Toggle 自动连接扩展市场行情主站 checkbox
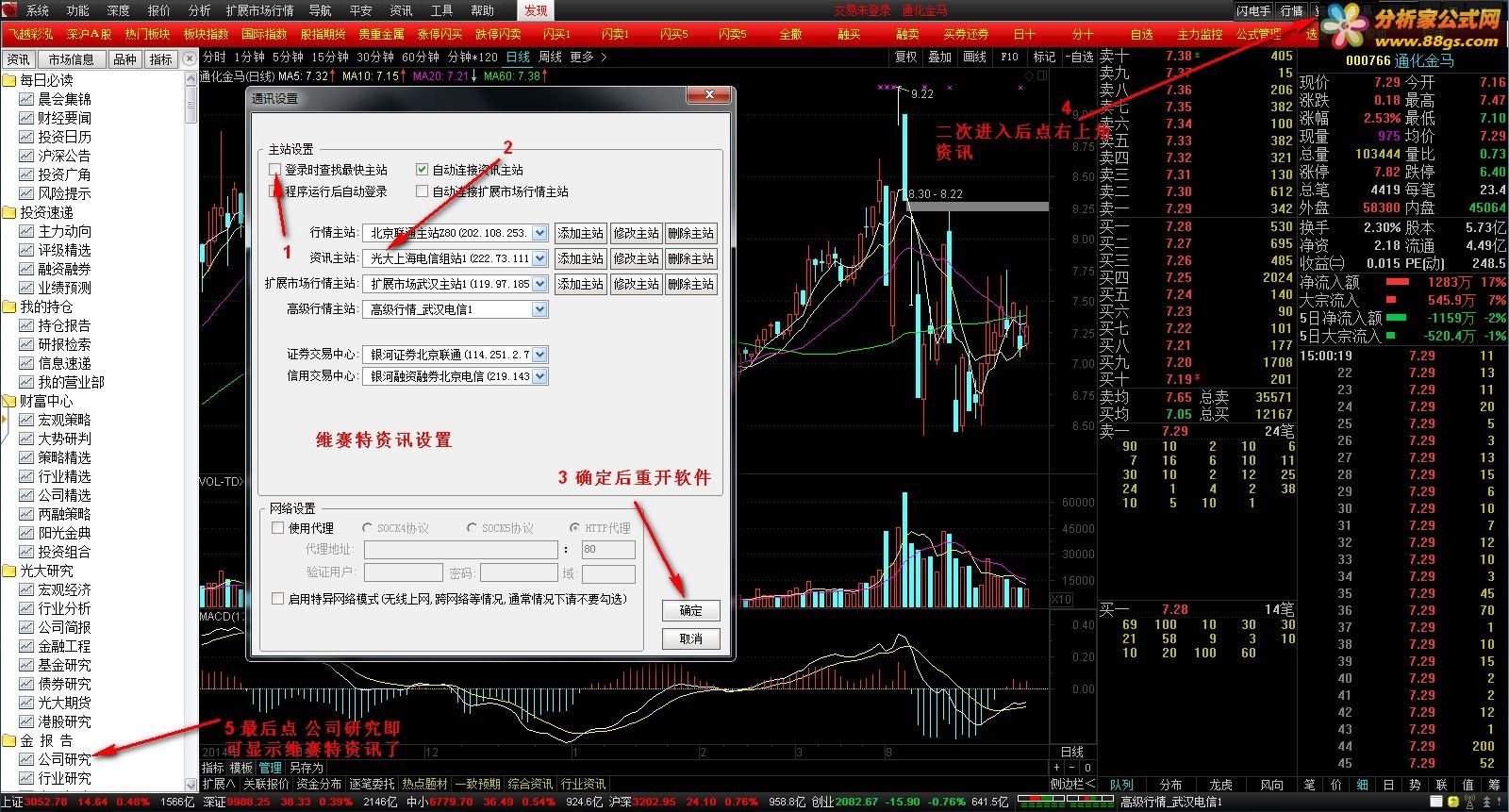Image resolution: width=1509 pixels, height=812 pixels. [x=423, y=191]
